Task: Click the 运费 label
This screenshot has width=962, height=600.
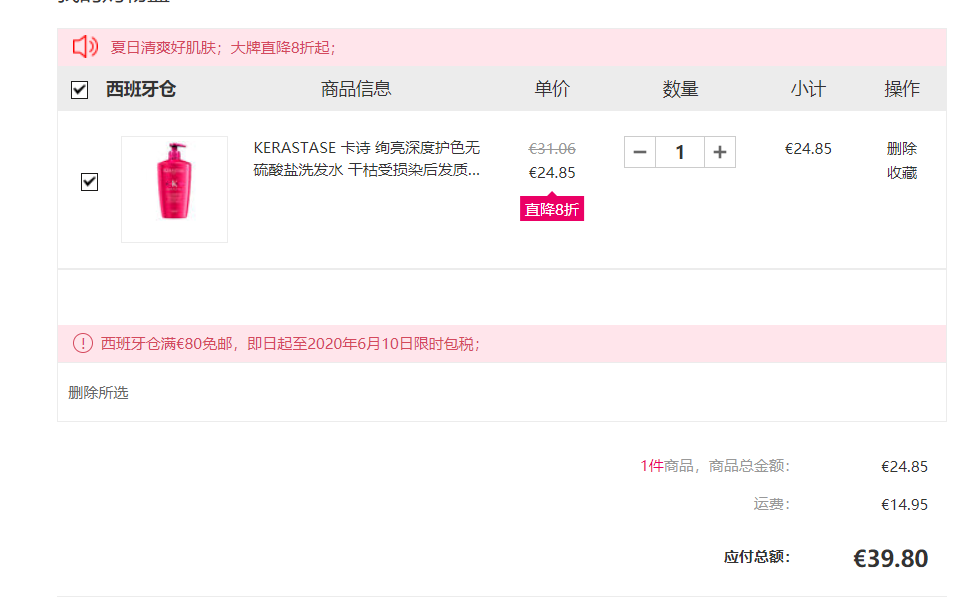Action: pyautogui.click(x=772, y=504)
